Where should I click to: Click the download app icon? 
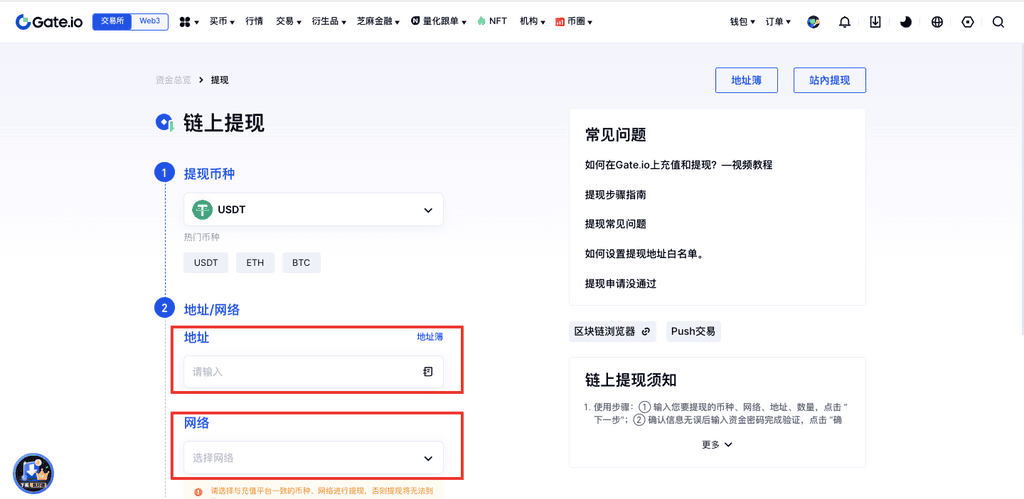click(875, 22)
